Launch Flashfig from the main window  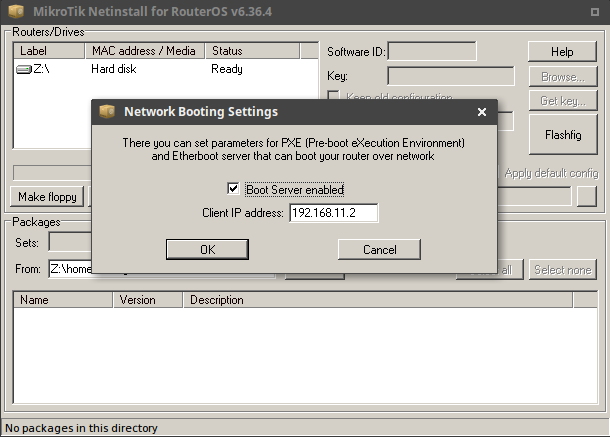pyautogui.click(x=563, y=135)
